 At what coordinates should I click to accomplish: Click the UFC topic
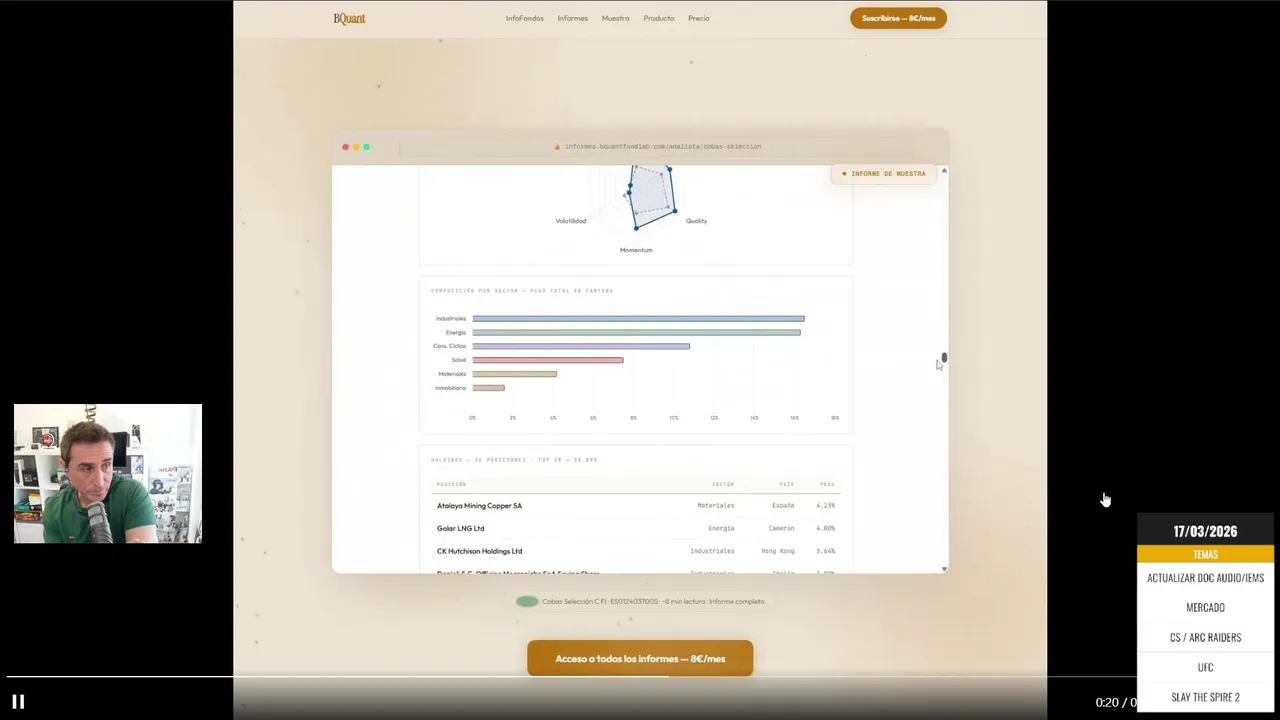pos(1205,667)
